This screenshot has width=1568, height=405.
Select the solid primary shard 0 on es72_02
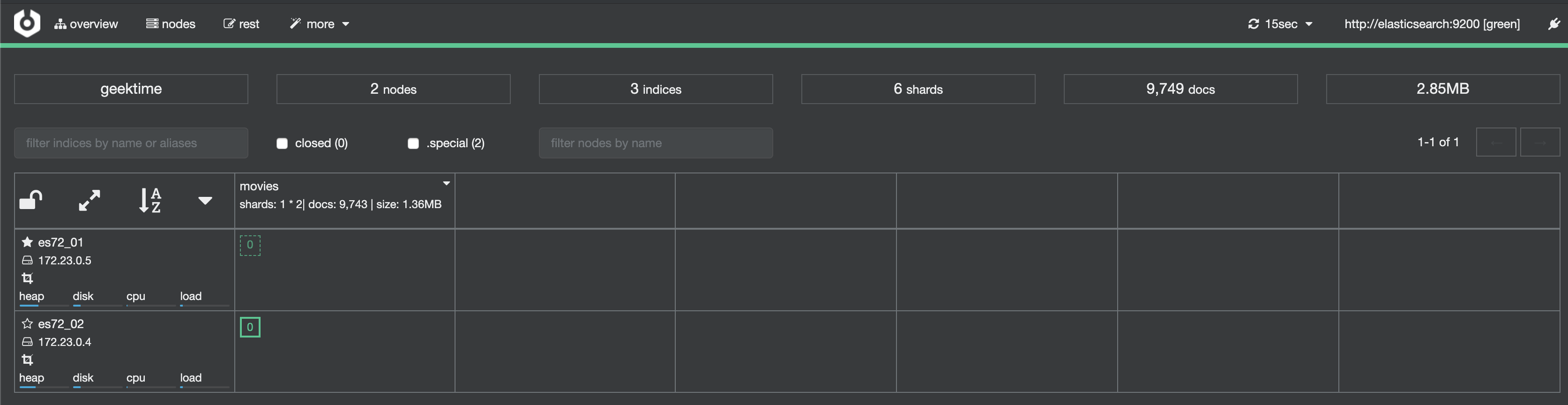click(250, 327)
